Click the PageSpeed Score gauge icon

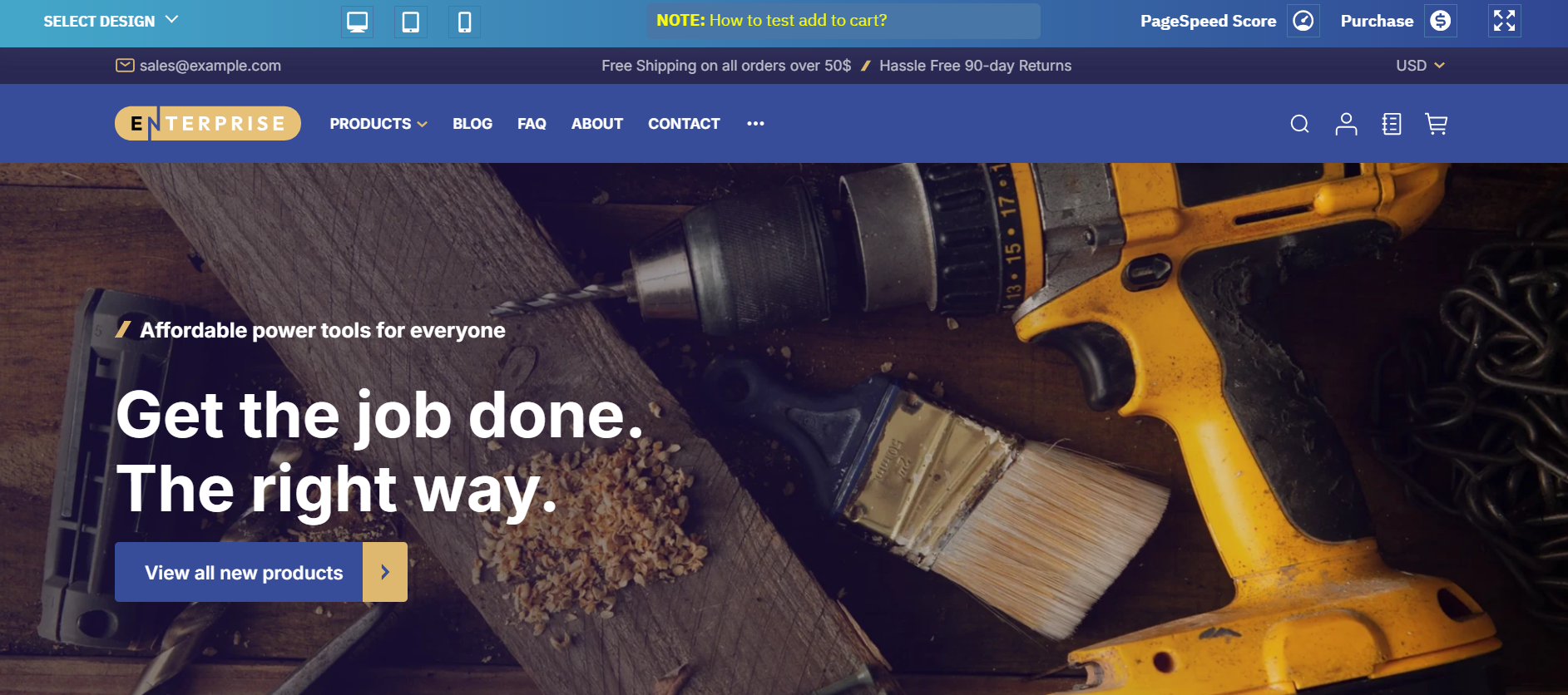(1303, 21)
